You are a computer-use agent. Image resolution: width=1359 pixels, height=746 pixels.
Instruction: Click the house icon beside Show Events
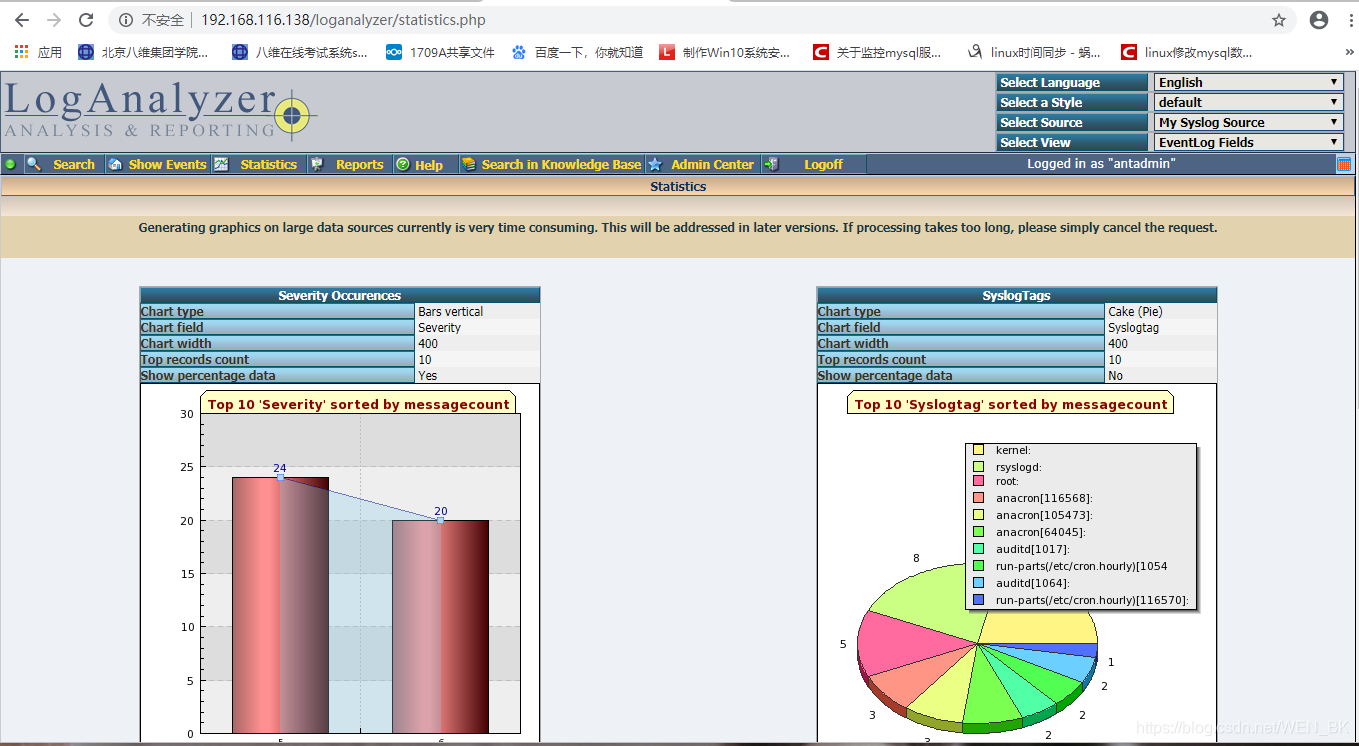[115, 164]
